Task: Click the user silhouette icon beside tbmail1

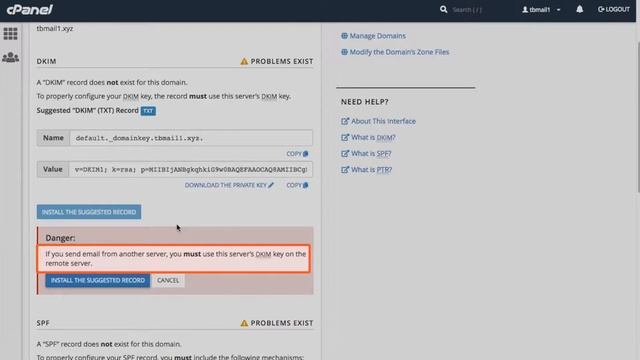Action: 525,9
